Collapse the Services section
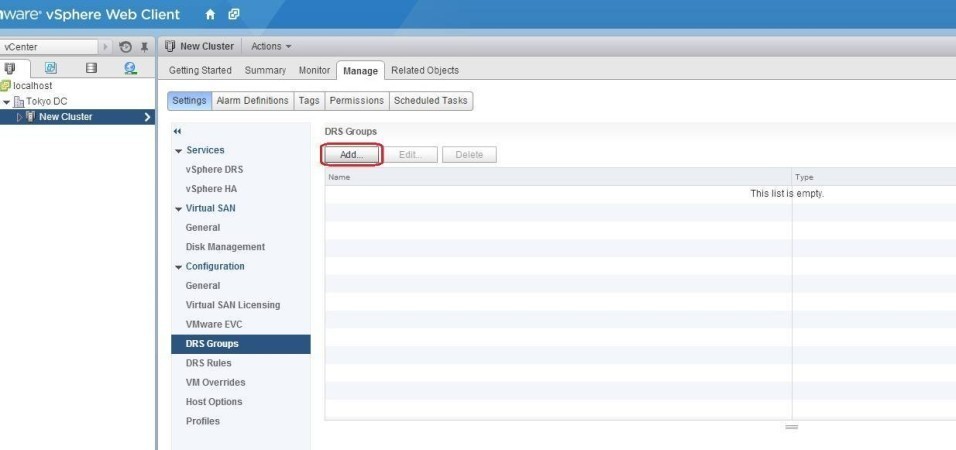The width and height of the screenshot is (956, 450). pos(179,151)
